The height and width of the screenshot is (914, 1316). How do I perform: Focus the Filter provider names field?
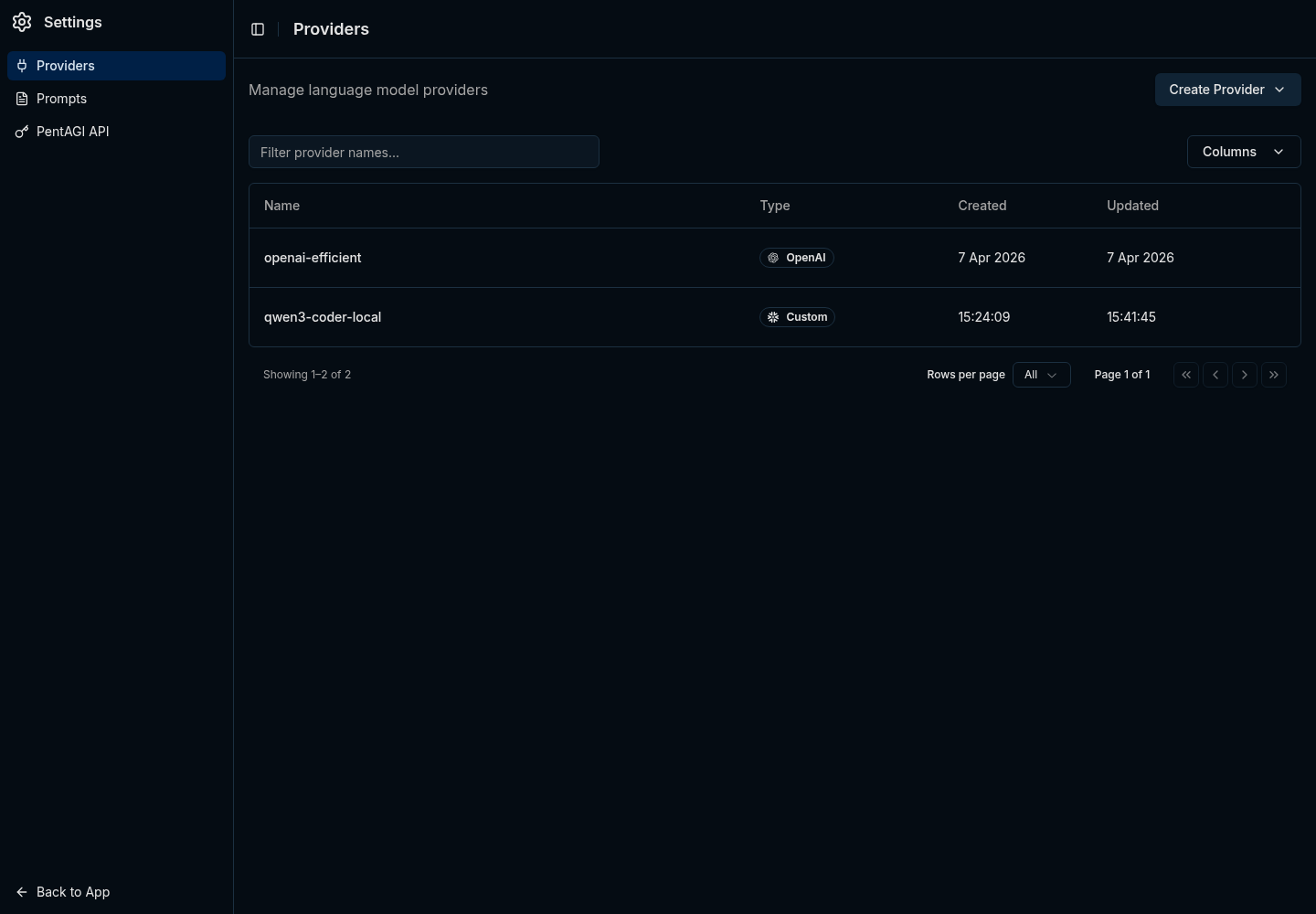pos(424,152)
